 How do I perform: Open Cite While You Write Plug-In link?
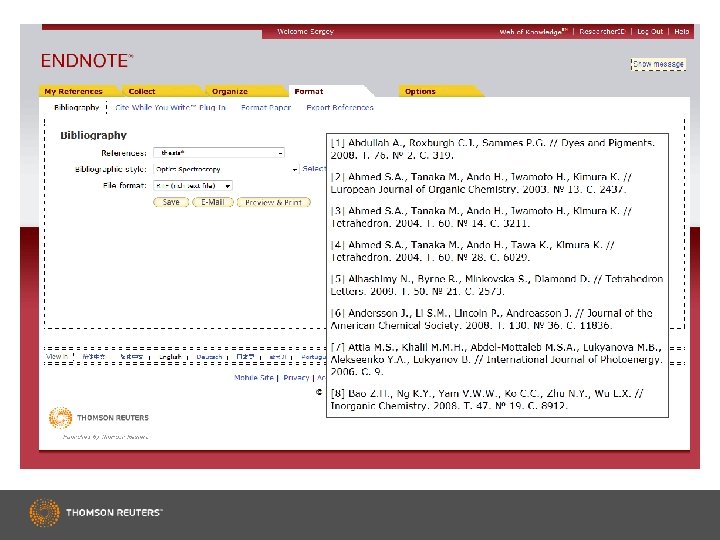(x=170, y=107)
